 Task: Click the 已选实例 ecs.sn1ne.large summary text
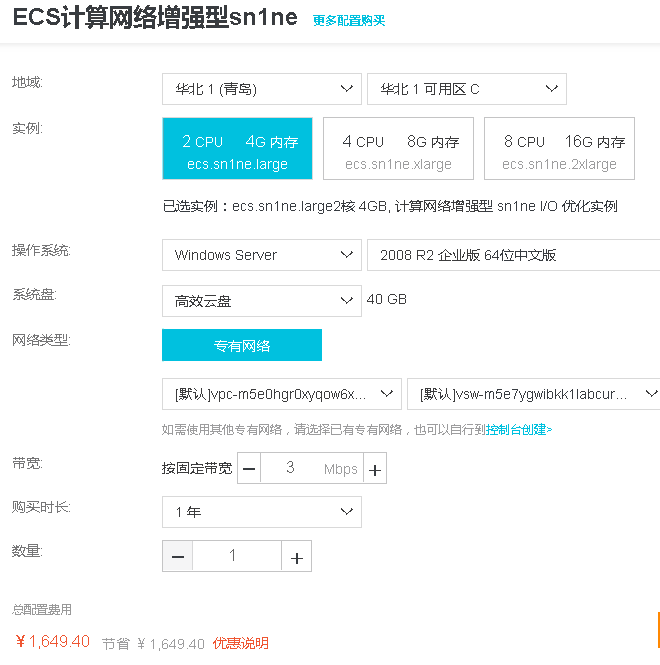(390, 207)
